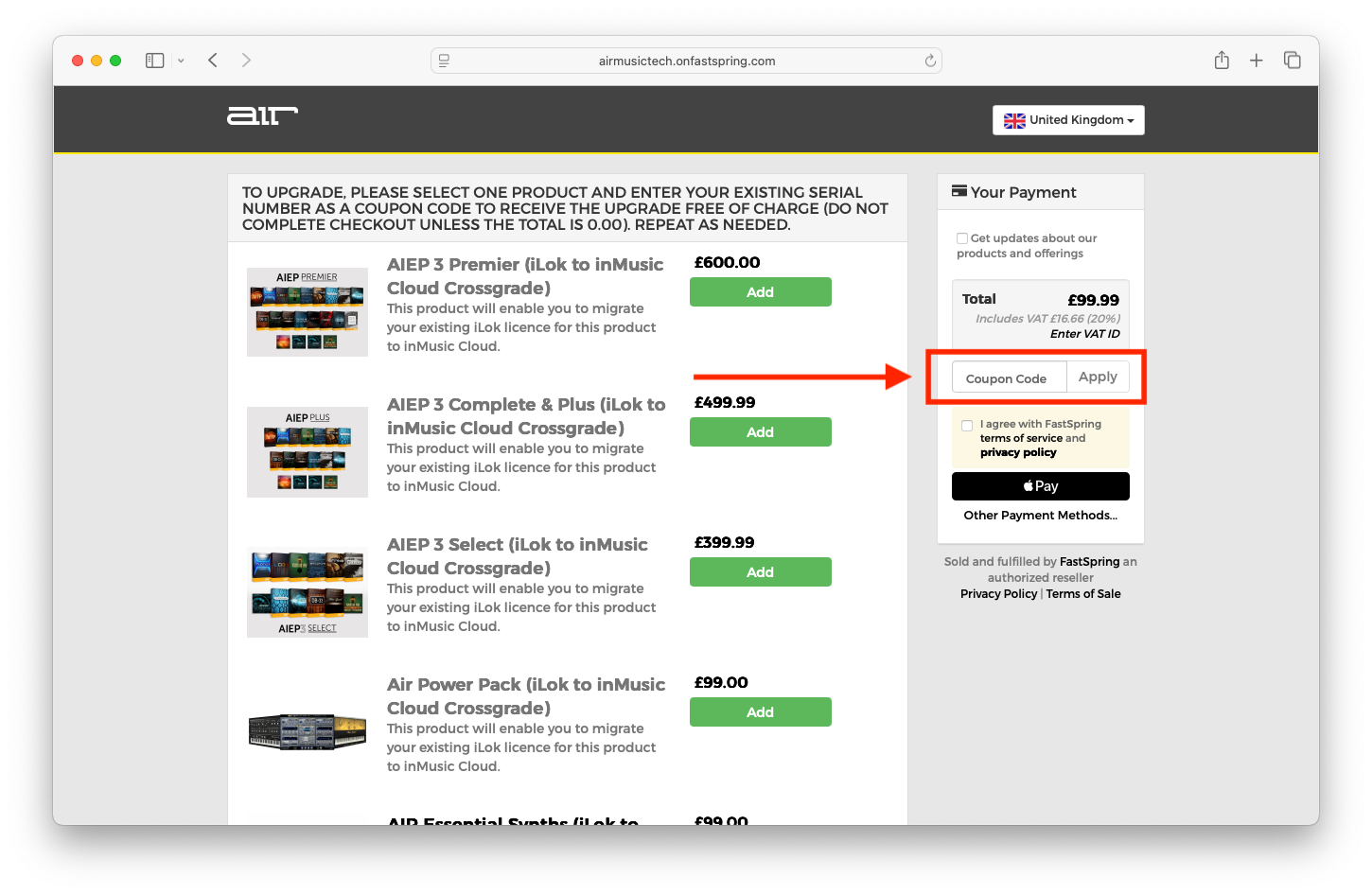
Task: Open the privacy policy link in the agreement box
Action: 1018,452
